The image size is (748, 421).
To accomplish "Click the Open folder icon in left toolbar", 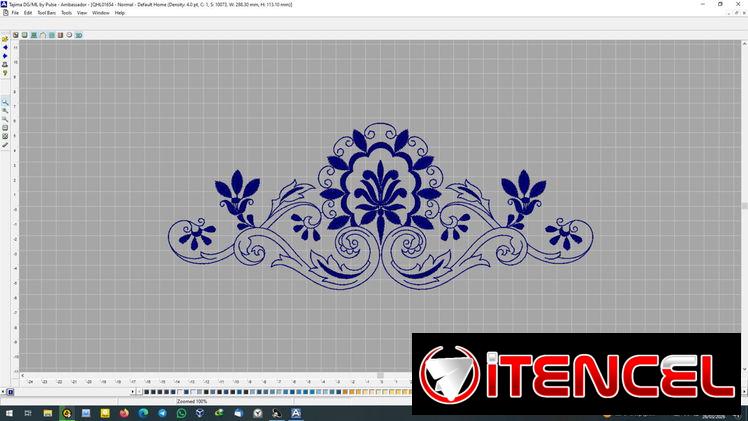I will (x=5, y=39).
